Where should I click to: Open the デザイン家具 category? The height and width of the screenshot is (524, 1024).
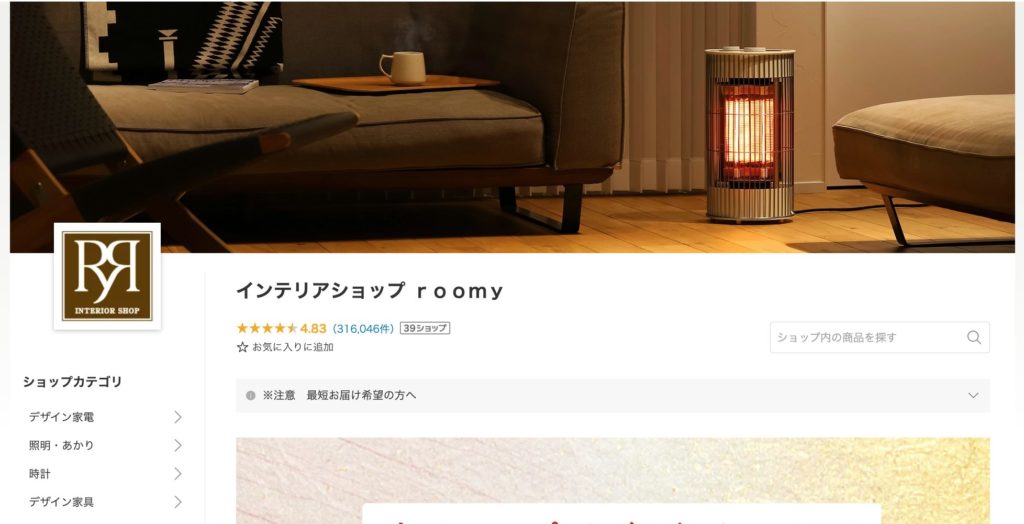61,502
